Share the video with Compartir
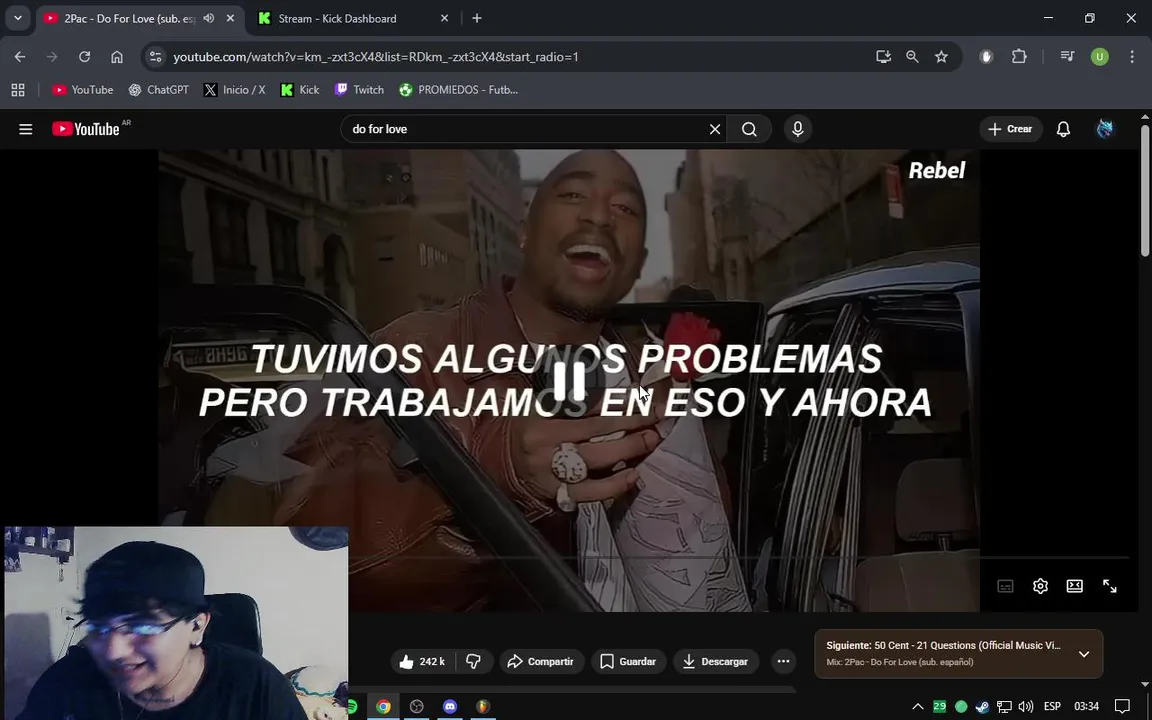The image size is (1152, 720). (541, 662)
